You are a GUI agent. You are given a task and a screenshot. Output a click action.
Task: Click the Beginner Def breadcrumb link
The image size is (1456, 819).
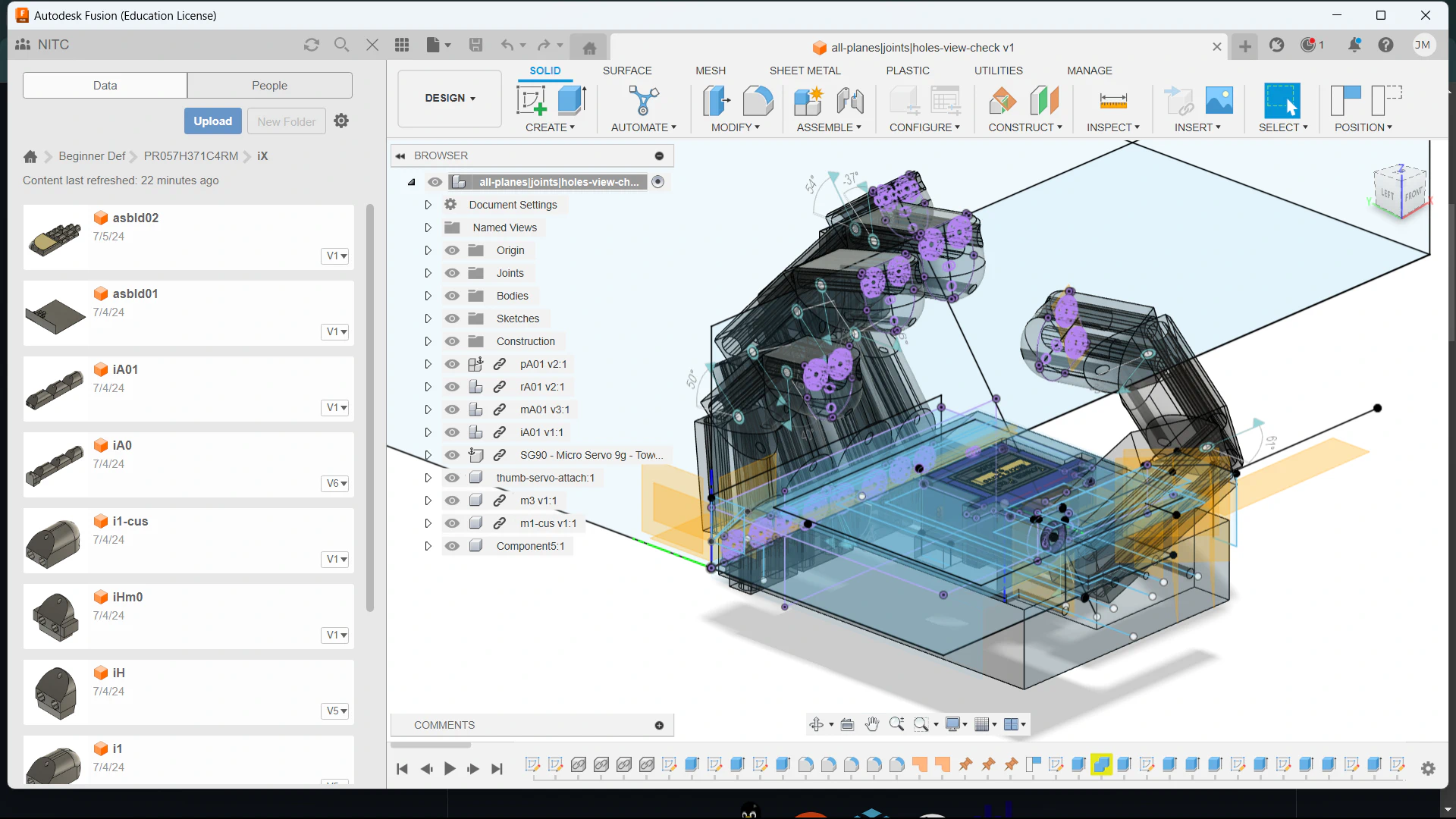coord(92,156)
